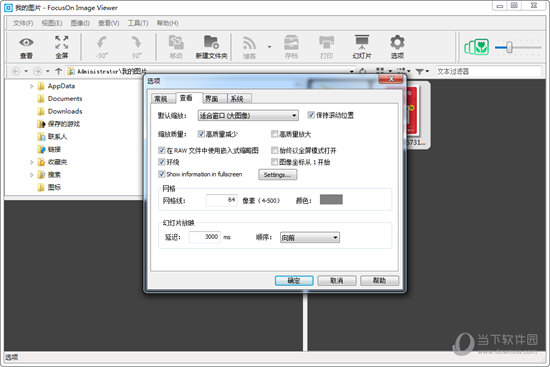Click the Settings... button
The width and height of the screenshot is (550, 367).
point(277,175)
